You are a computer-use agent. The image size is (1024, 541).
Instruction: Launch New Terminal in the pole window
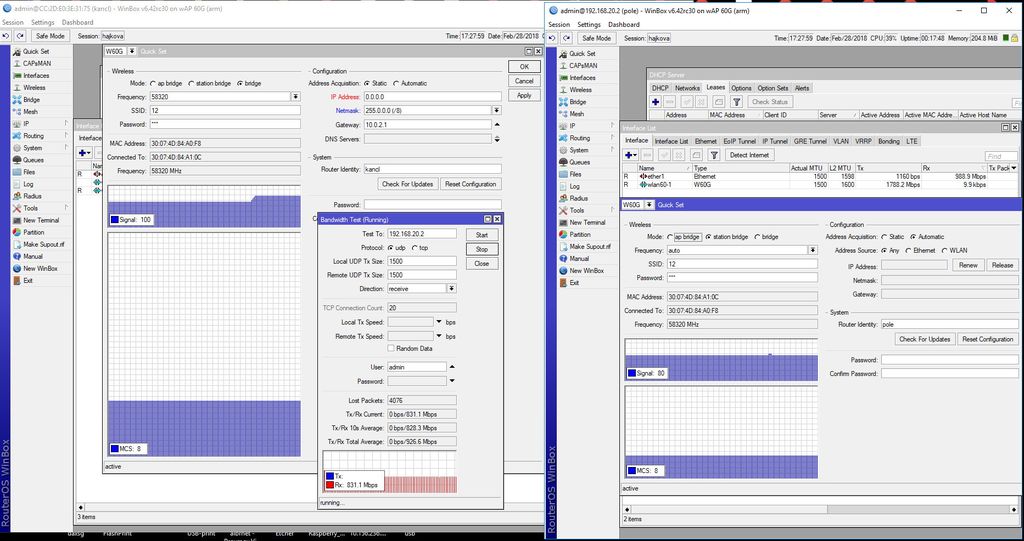click(x=586, y=222)
